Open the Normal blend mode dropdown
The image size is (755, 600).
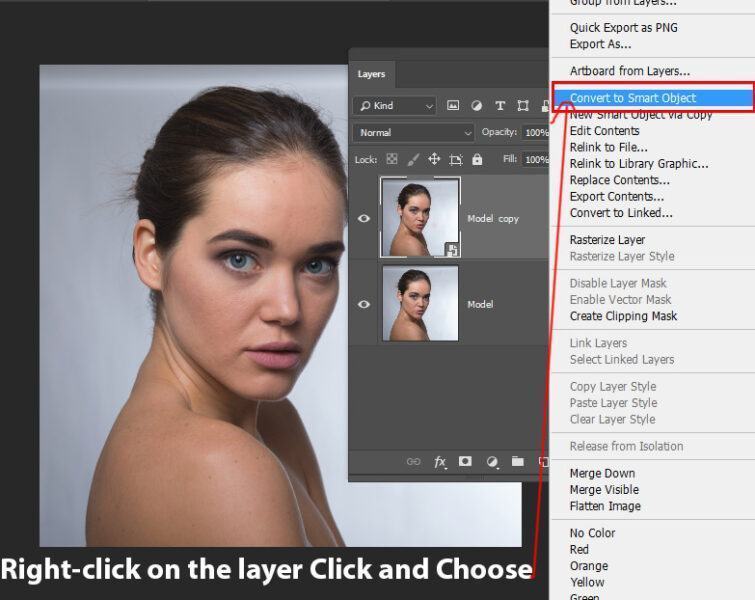tap(414, 132)
